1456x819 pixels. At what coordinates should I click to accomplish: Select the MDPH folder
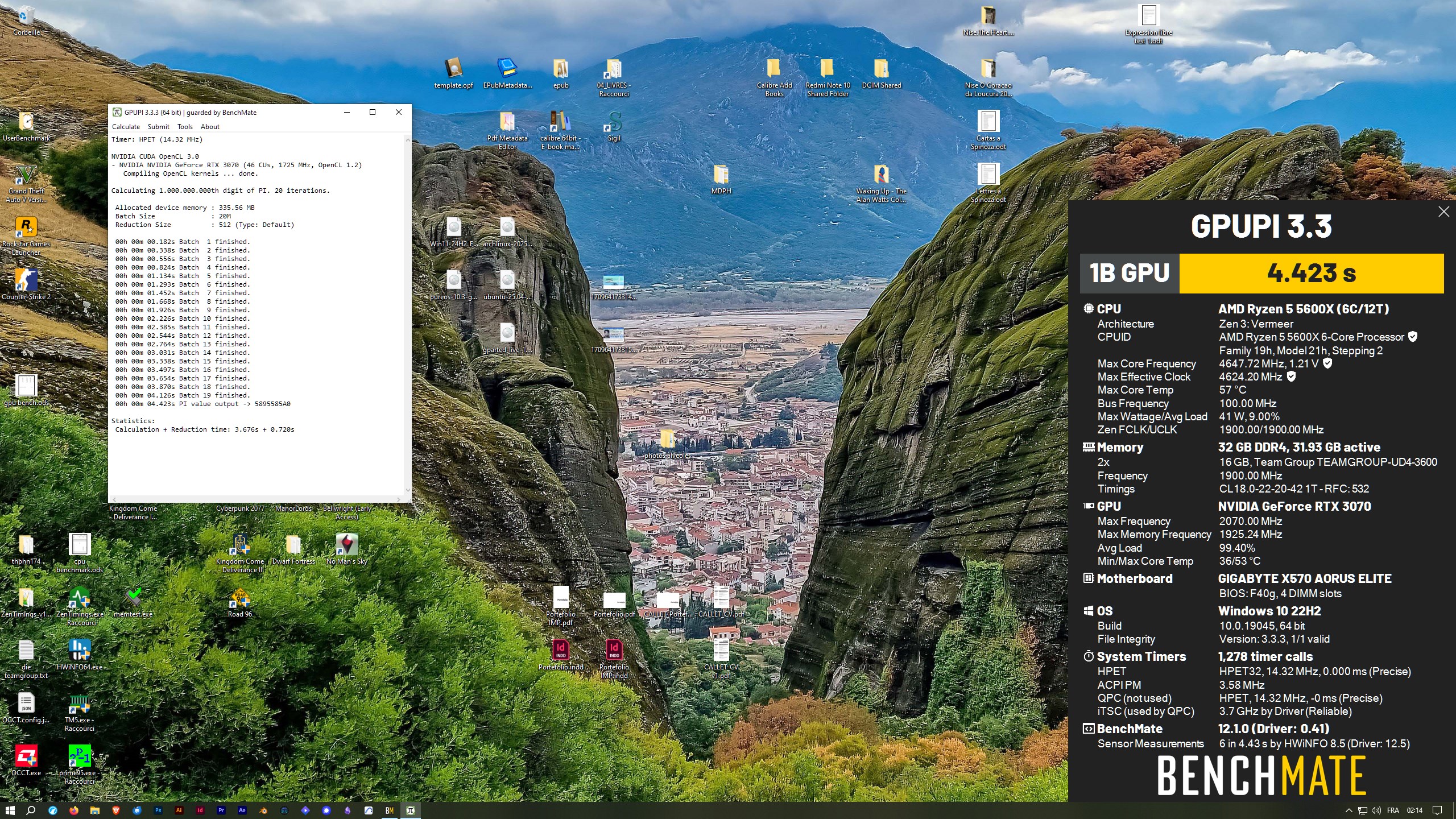click(x=721, y=179)
